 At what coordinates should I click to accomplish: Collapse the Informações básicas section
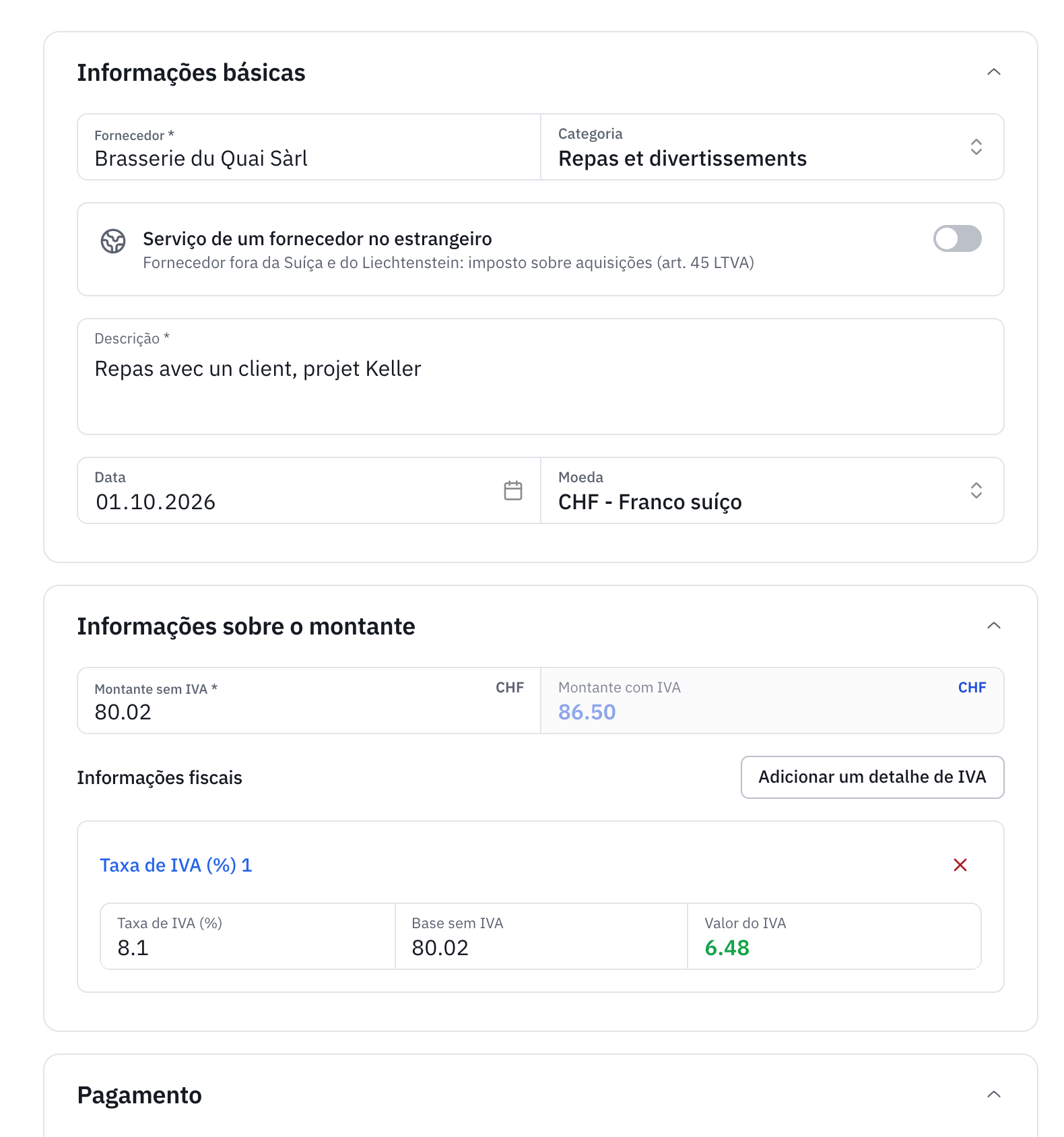(994, 72)
